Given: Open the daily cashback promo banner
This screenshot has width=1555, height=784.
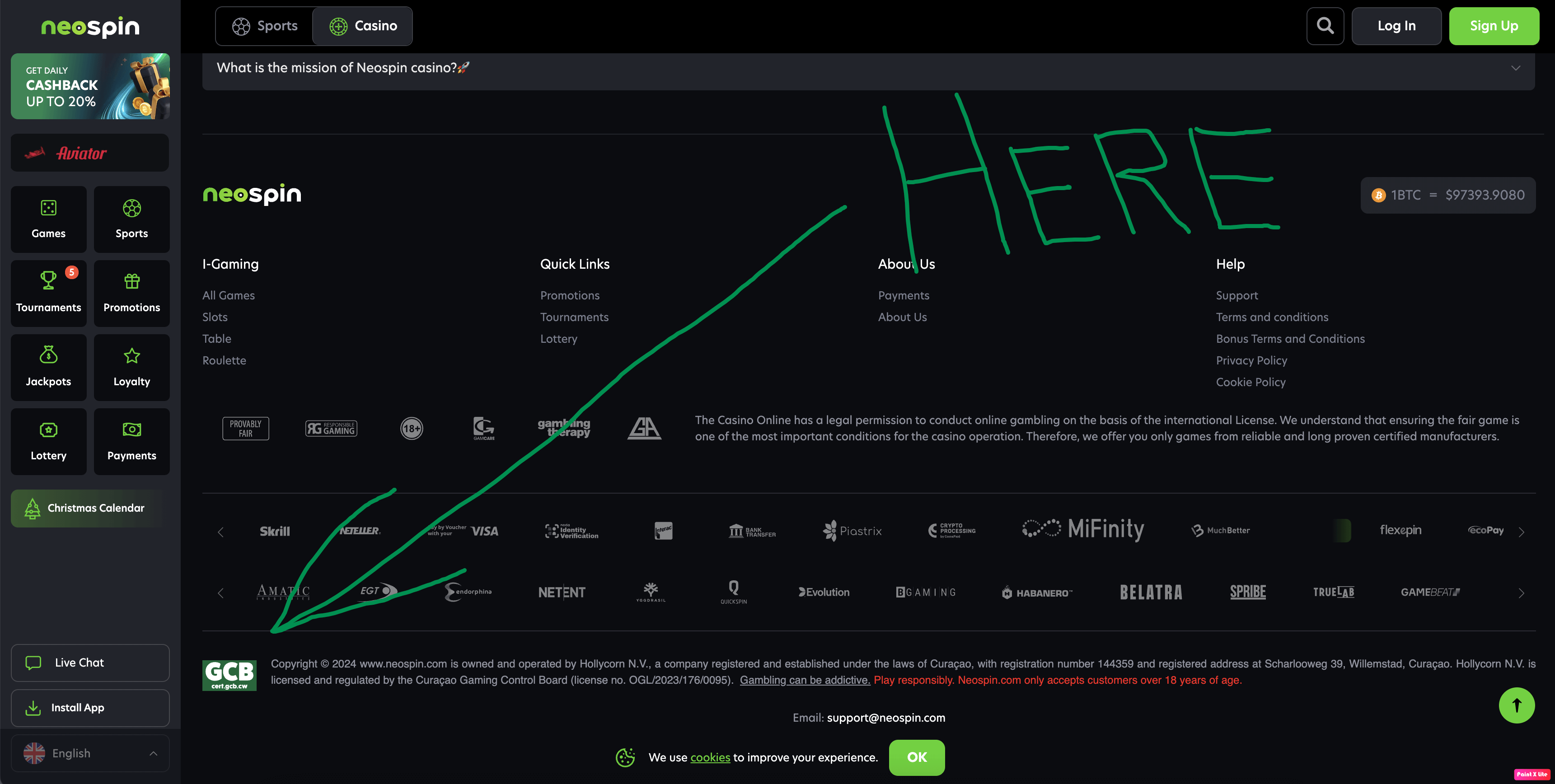Looking at the screenshot, I should 90,86.
